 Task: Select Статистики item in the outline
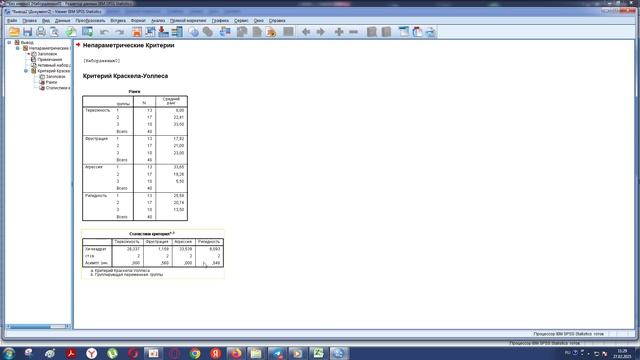(58, 88)
